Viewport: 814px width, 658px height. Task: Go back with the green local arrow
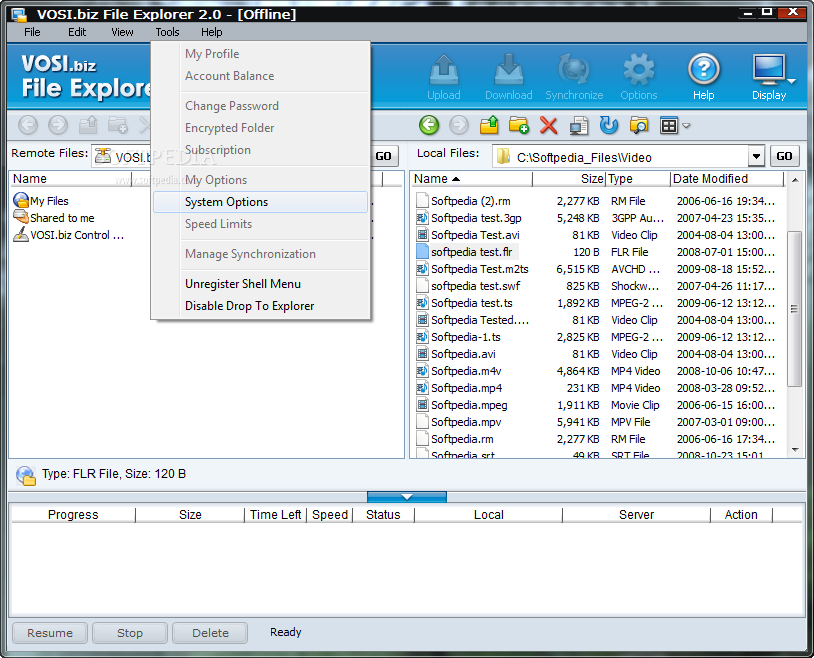pos(429,125)
